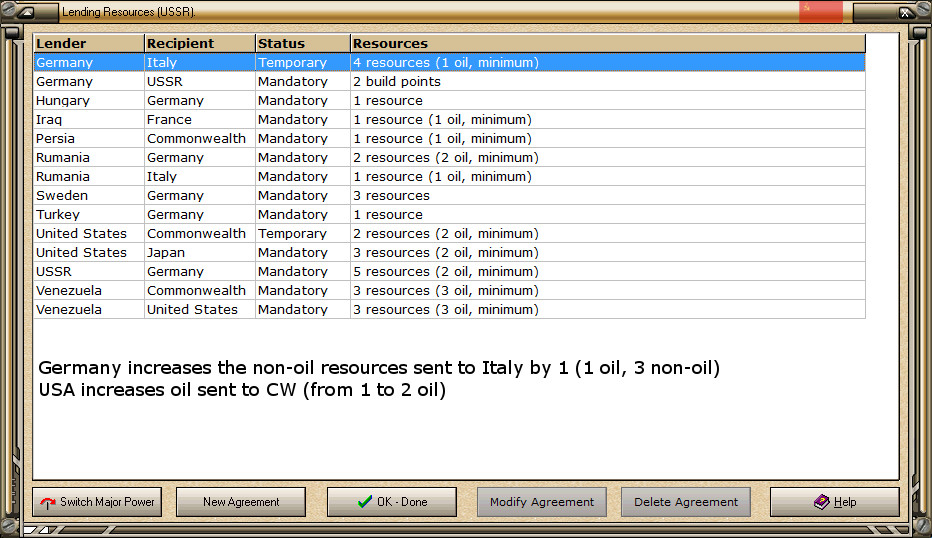Select United States to Japan row

(449, 253)
